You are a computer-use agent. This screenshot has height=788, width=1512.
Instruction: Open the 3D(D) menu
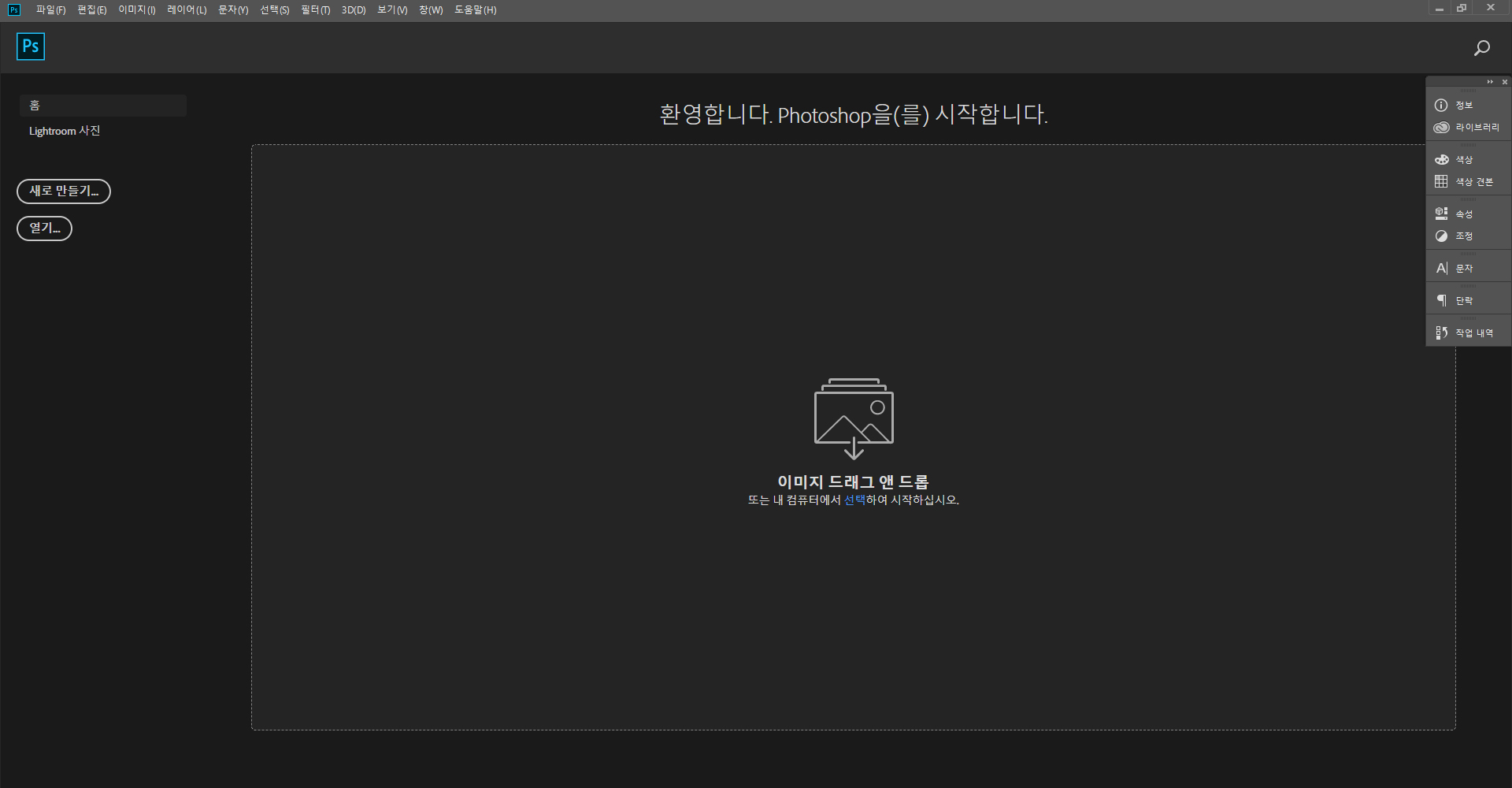[x=354, y=10]
